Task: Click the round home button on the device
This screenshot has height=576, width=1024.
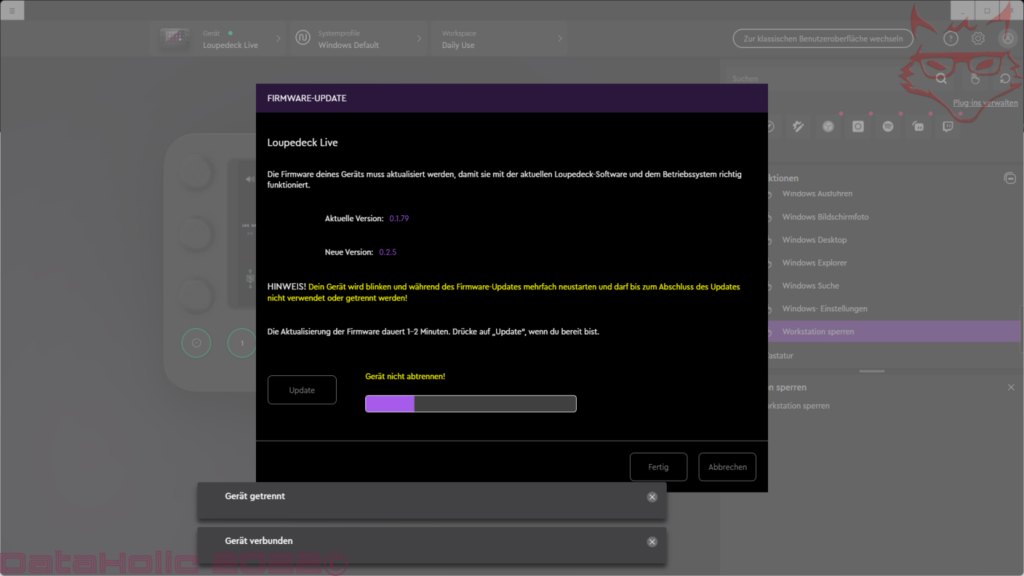Action: 196,343
